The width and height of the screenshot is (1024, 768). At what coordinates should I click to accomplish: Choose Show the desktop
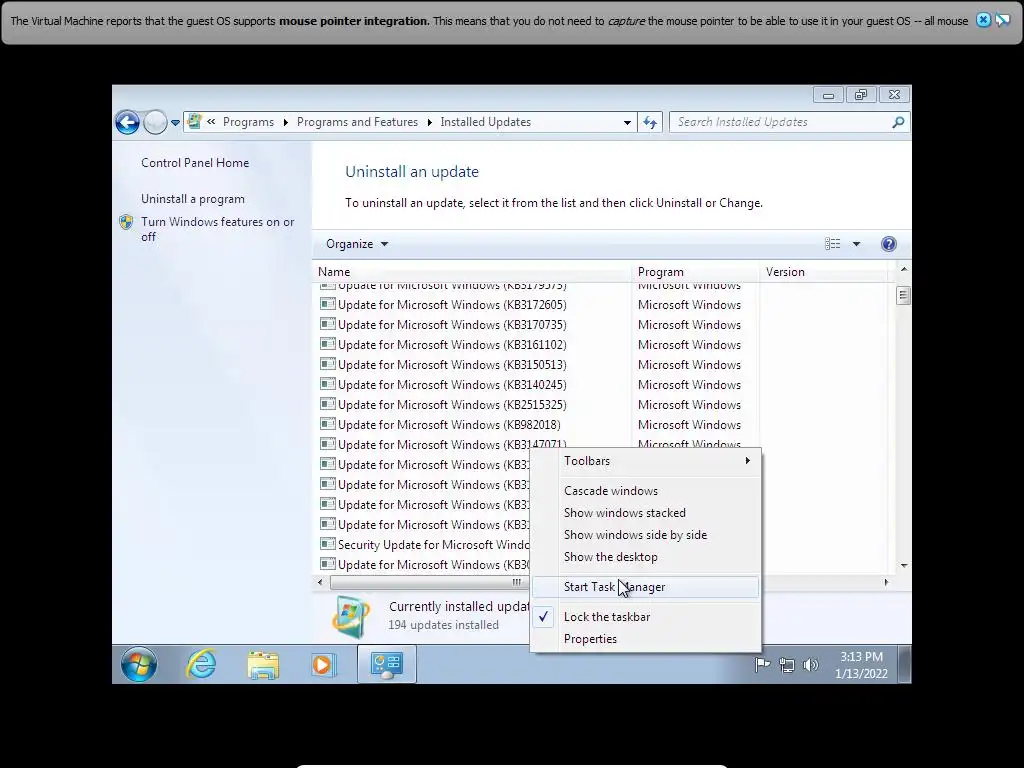click(646, 557)
